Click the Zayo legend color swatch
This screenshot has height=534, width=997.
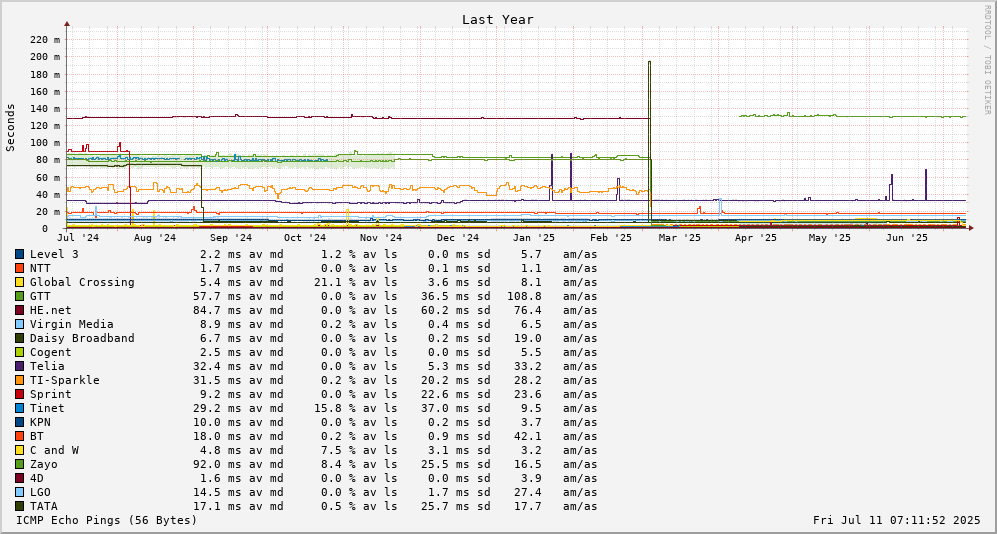pyautogui.click(x=20, y=464)
